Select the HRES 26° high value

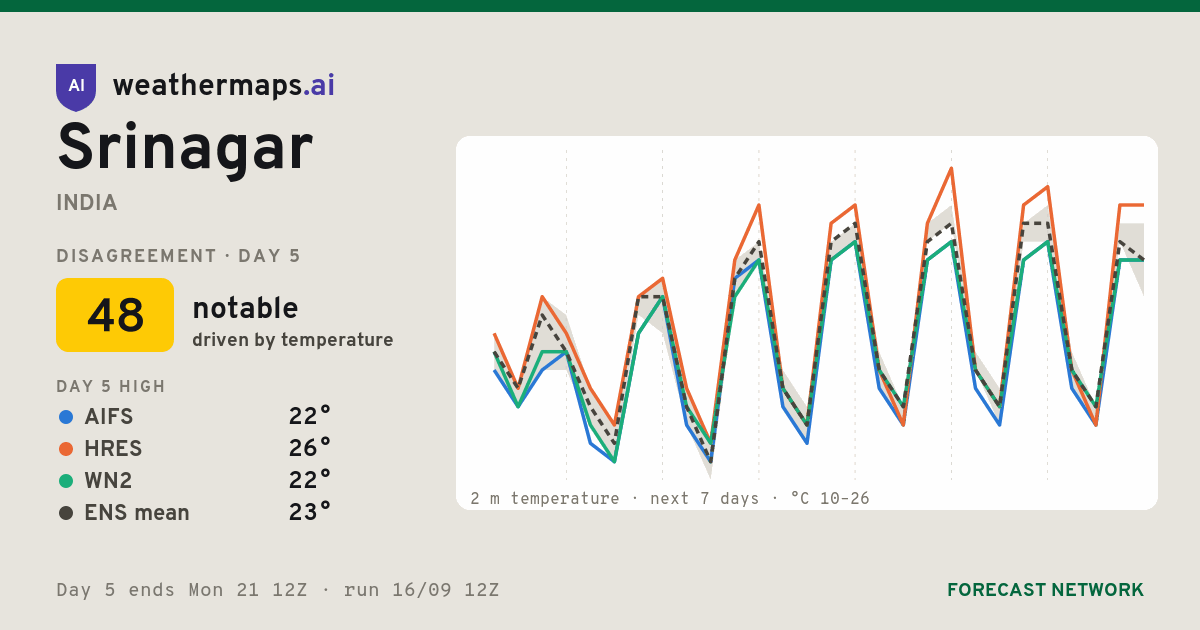pos(310,448)
